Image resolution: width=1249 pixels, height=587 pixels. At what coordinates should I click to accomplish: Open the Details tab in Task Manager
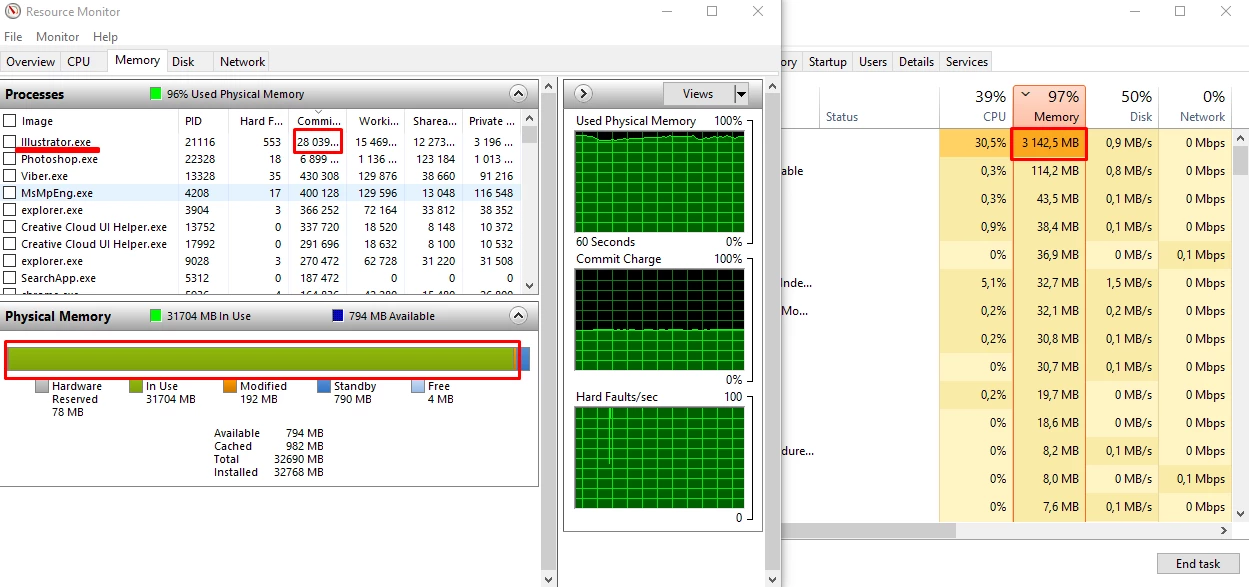click(916, 62)
